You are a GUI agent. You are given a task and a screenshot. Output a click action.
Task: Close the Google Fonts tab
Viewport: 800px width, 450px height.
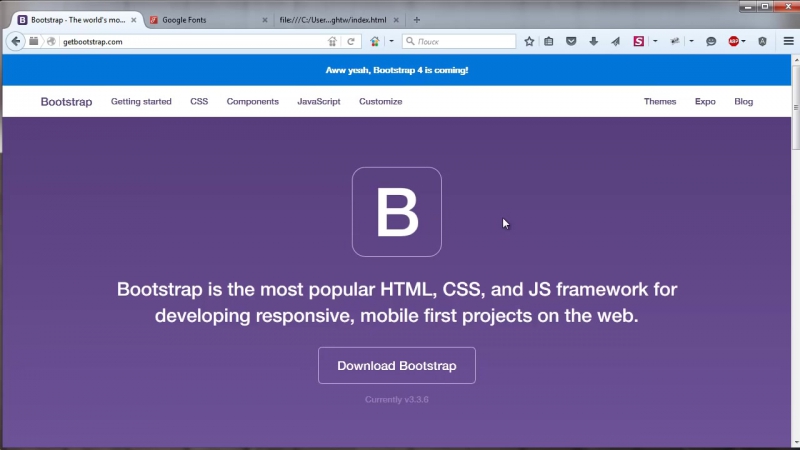(x=265, y=20)
